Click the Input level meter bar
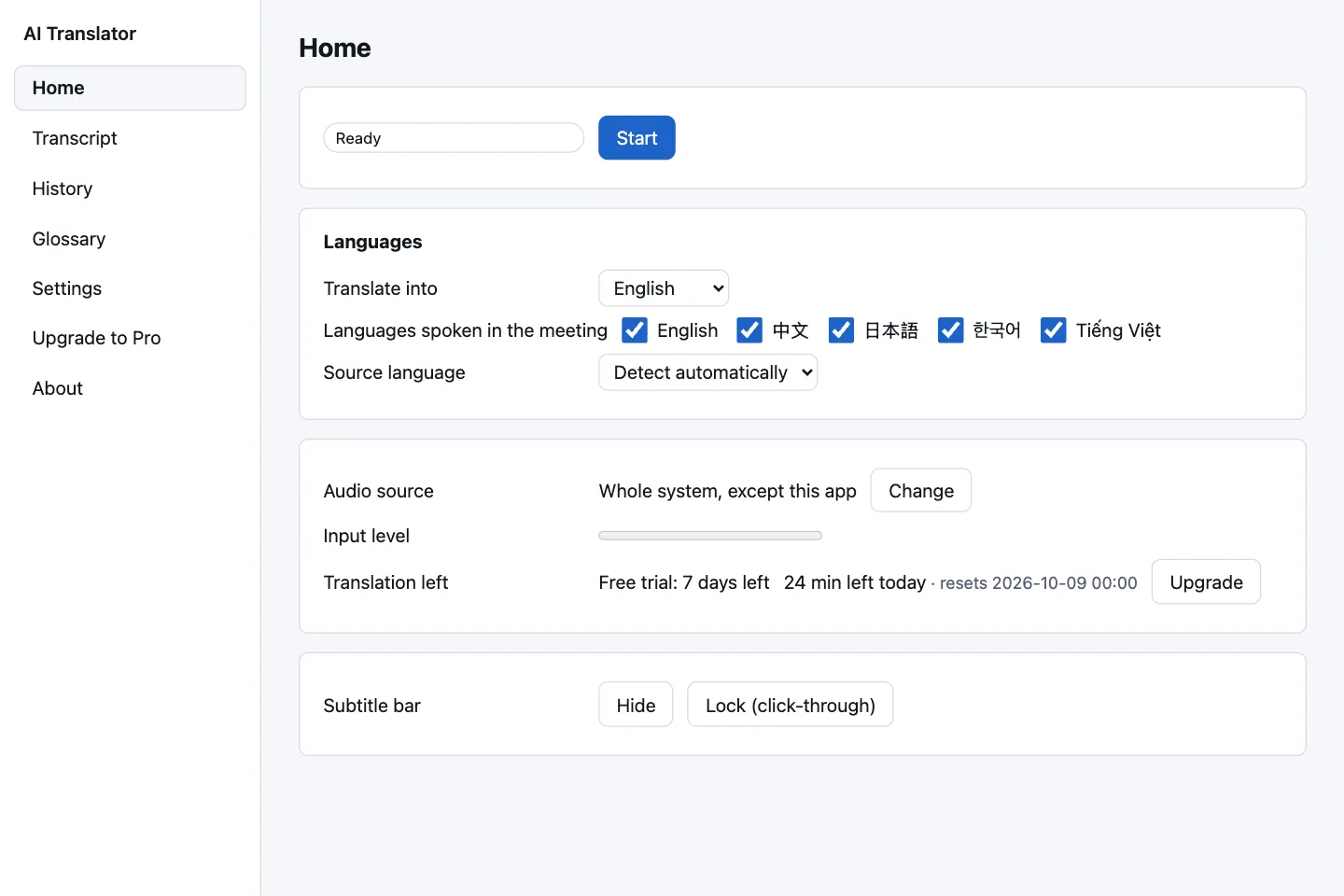This screenshot has height=896, width=1344. (710, 536)
